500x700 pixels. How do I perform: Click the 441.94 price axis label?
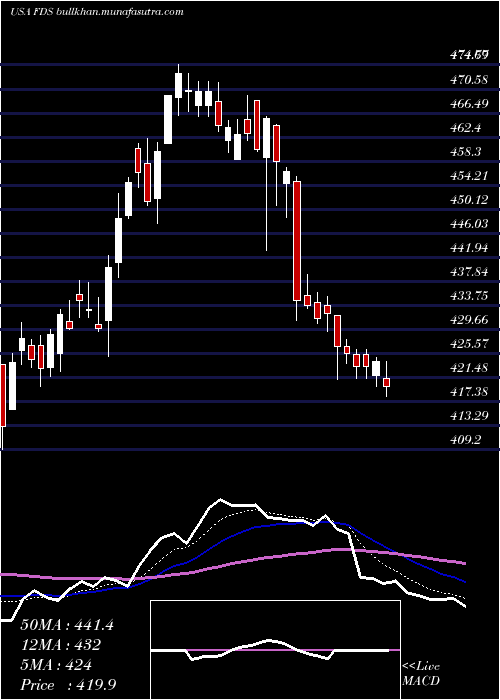(x=469, y=248)
